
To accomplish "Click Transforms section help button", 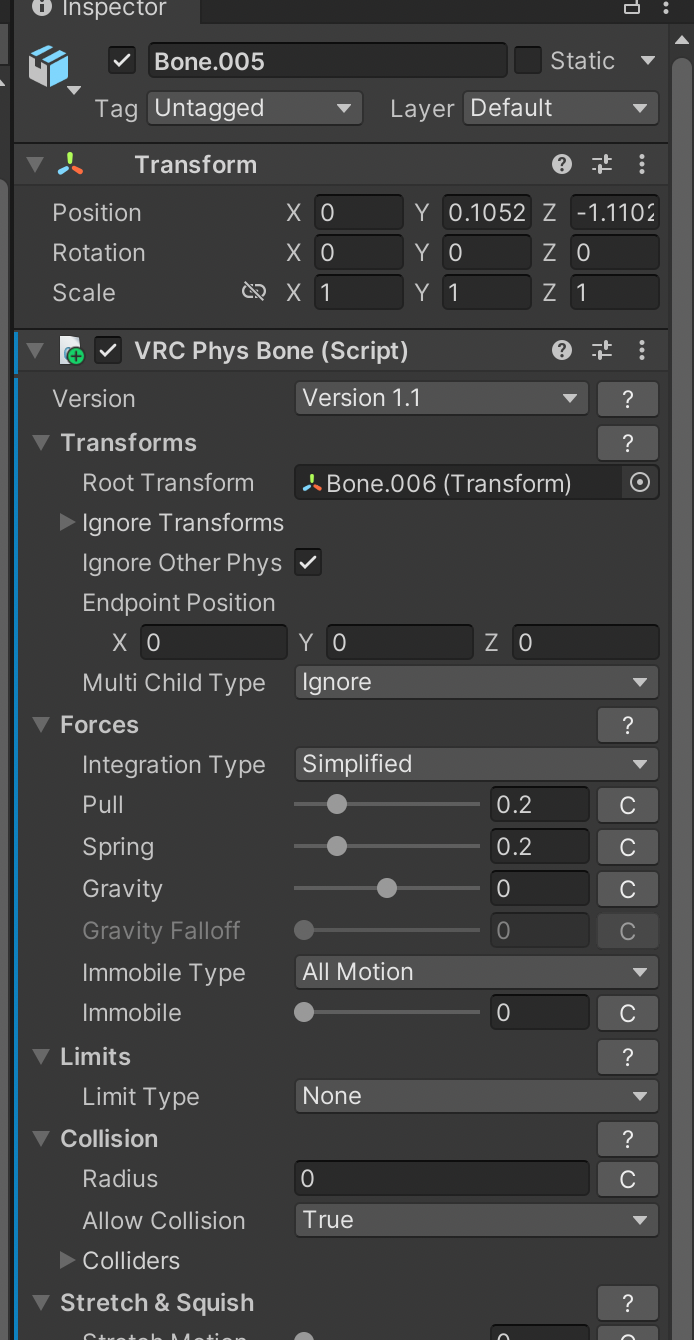I will point(628,443).
